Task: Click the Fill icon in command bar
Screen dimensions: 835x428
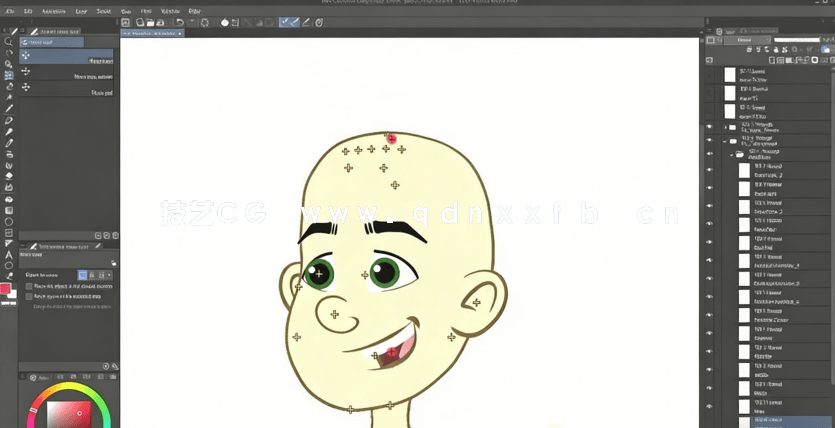Action: [x=225, y=22]
